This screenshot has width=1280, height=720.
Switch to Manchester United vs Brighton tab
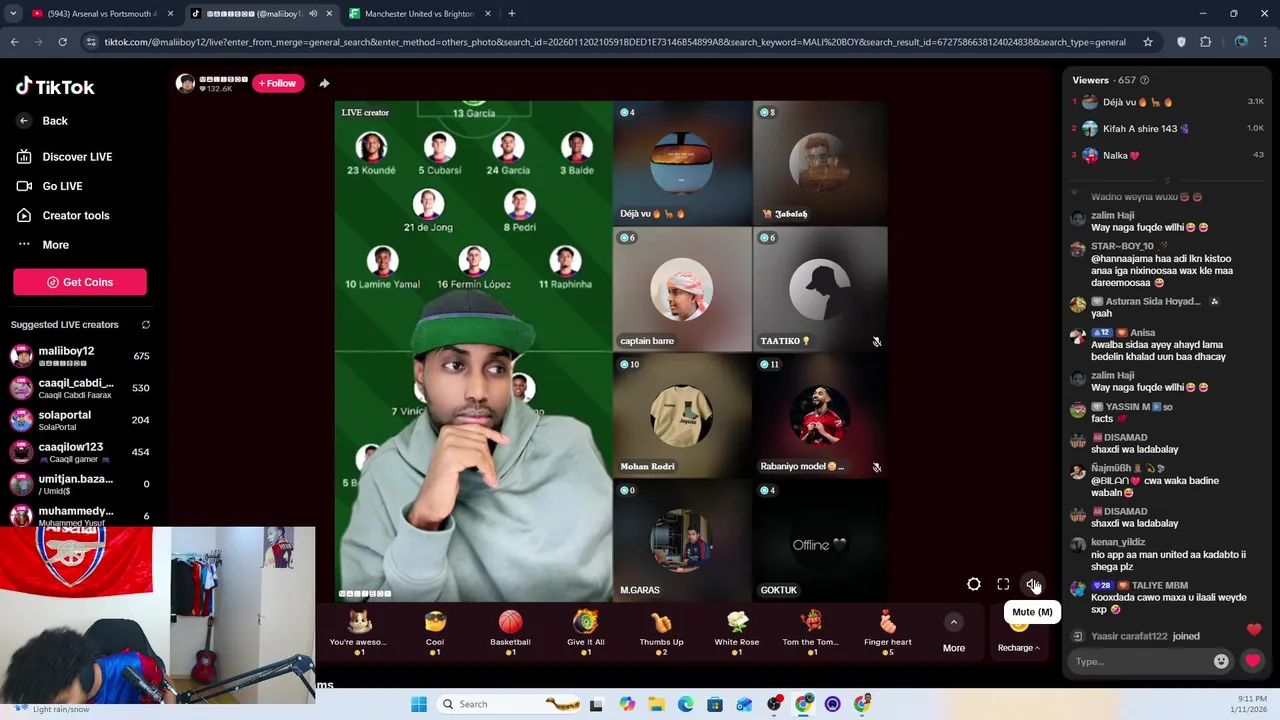tap(420, 14)
